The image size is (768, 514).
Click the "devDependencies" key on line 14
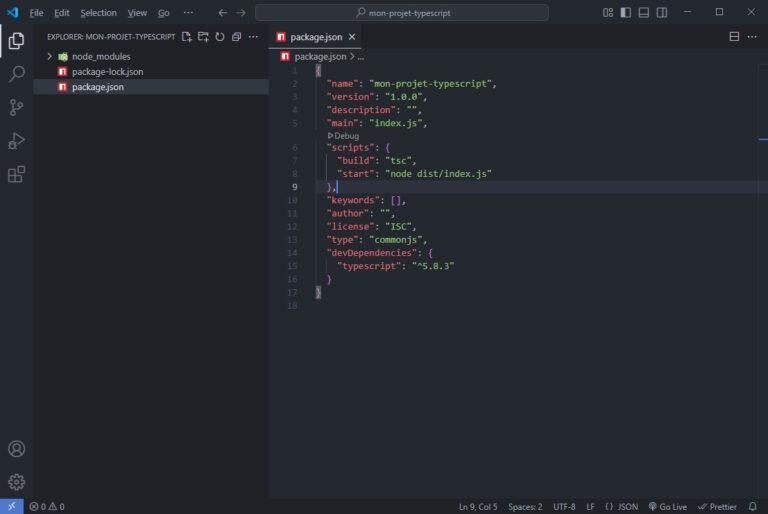click(x=372, y=253)
